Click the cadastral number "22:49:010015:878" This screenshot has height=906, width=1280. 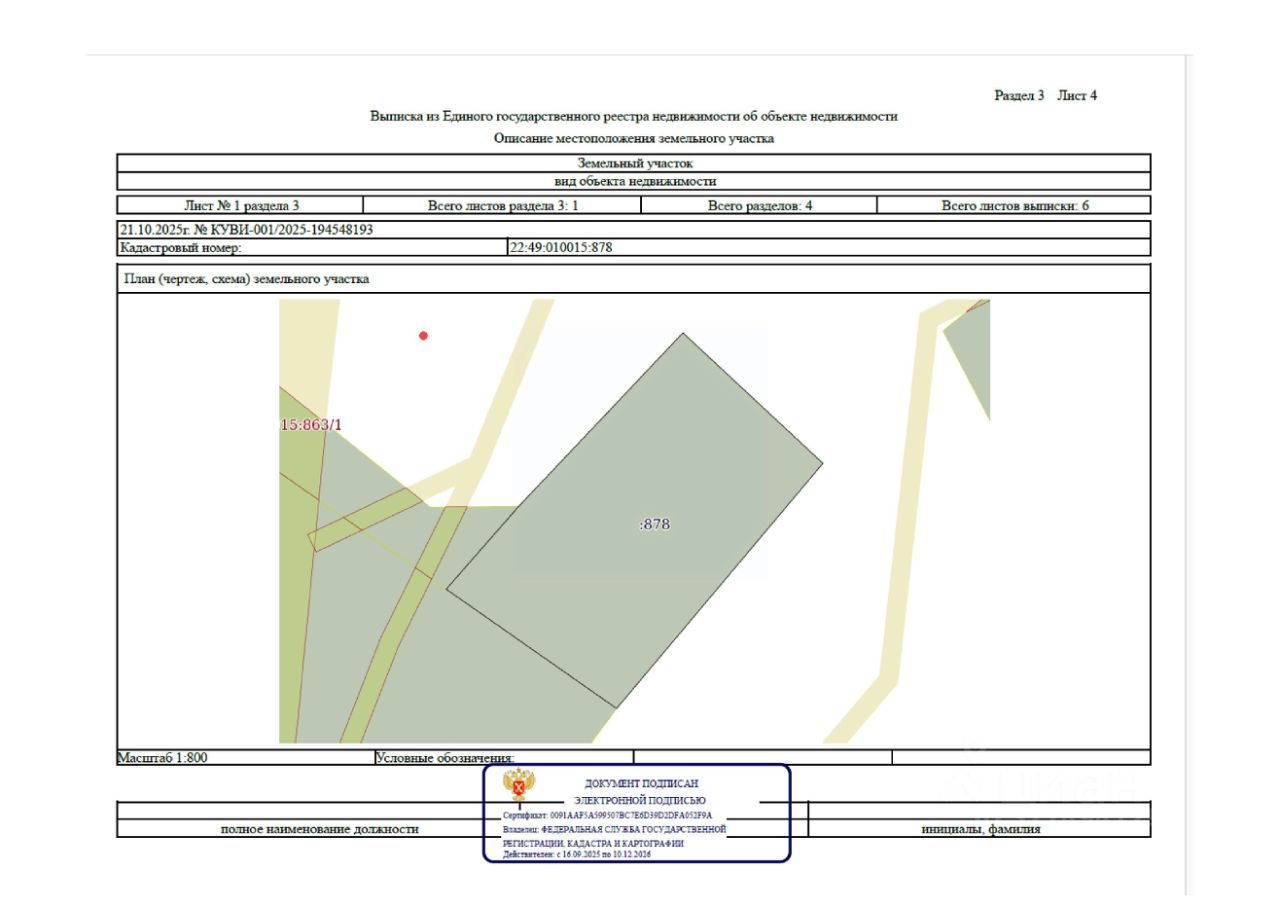pos(561,248)
